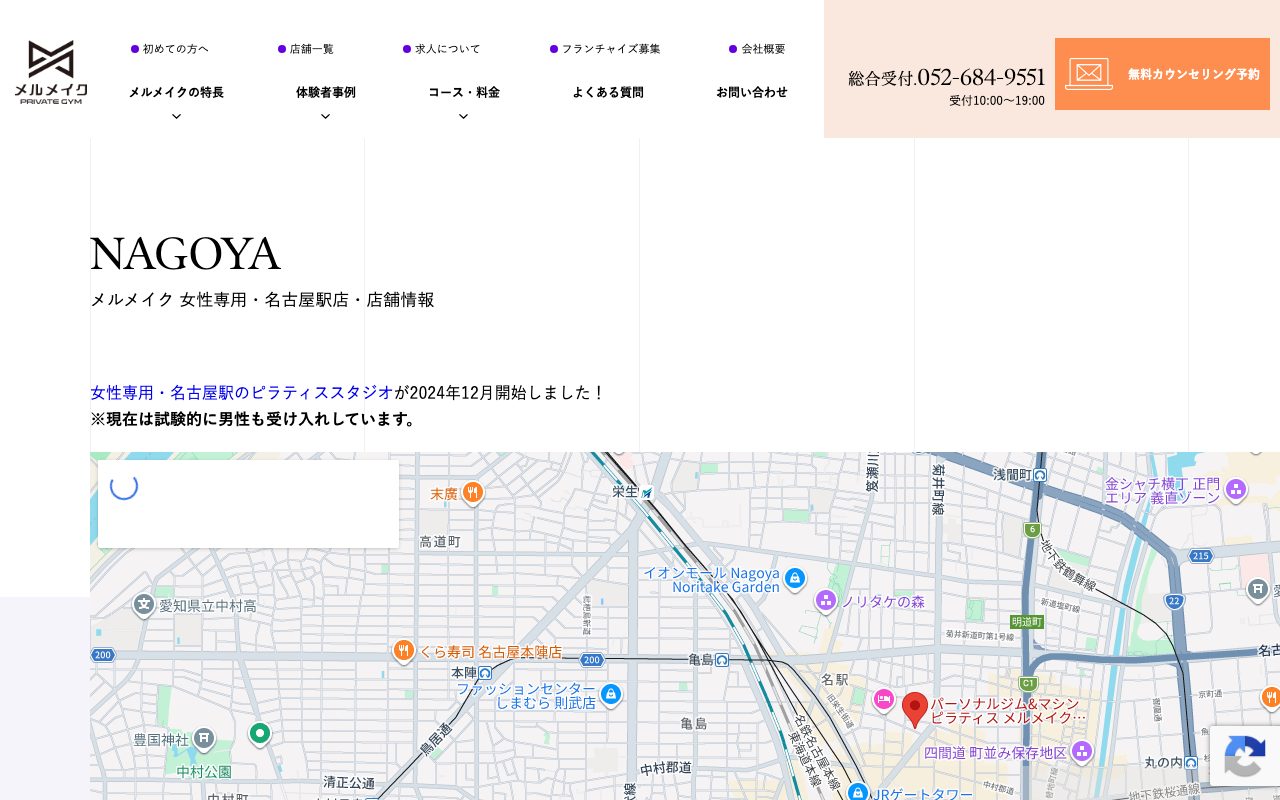Image resolution: width=1280 pixels, height=800 pixels.
Task: Go to よくある質問 page
Action: coord(608,92)
